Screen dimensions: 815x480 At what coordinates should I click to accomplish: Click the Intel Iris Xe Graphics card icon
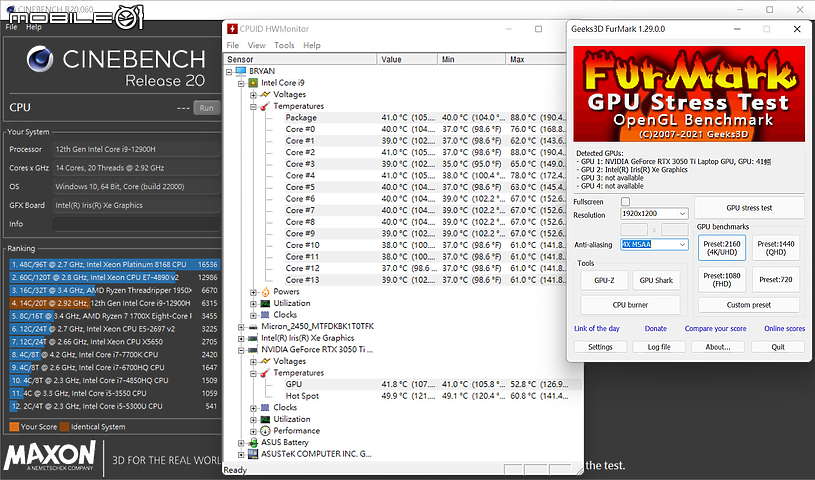pos(253,338)
